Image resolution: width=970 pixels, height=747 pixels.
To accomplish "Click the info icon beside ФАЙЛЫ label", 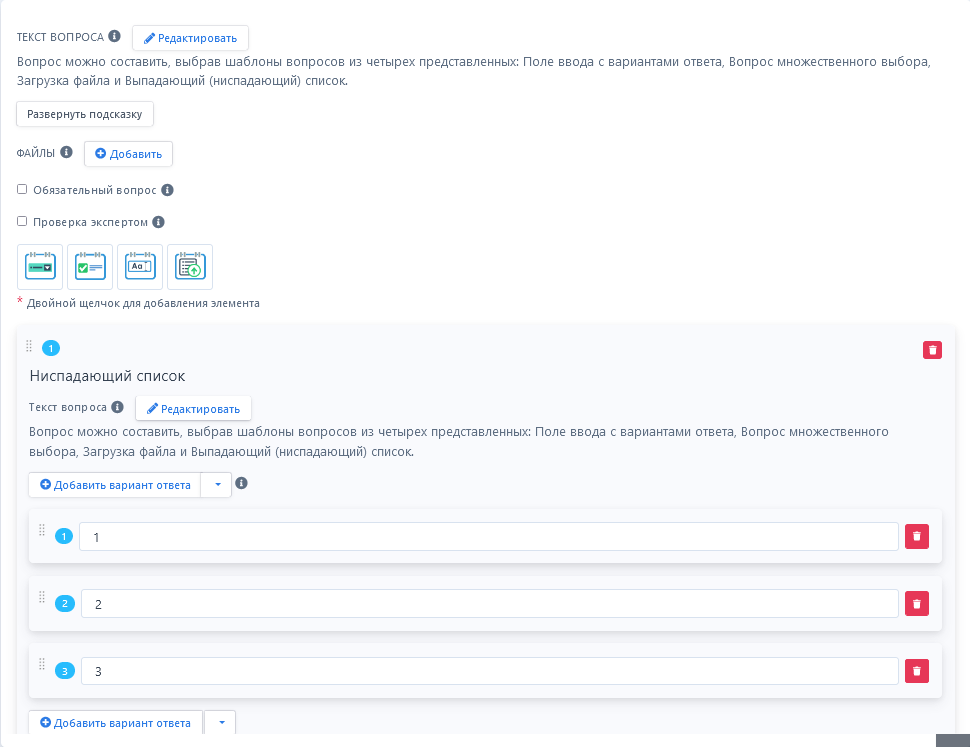I will tap(67, 153).
